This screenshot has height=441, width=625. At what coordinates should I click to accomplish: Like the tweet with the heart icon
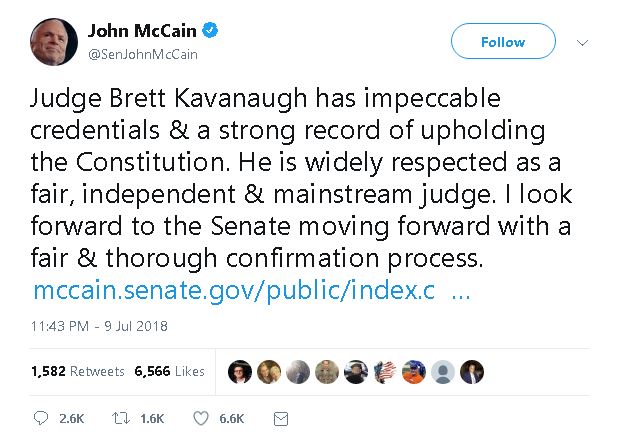coord(200,418)
